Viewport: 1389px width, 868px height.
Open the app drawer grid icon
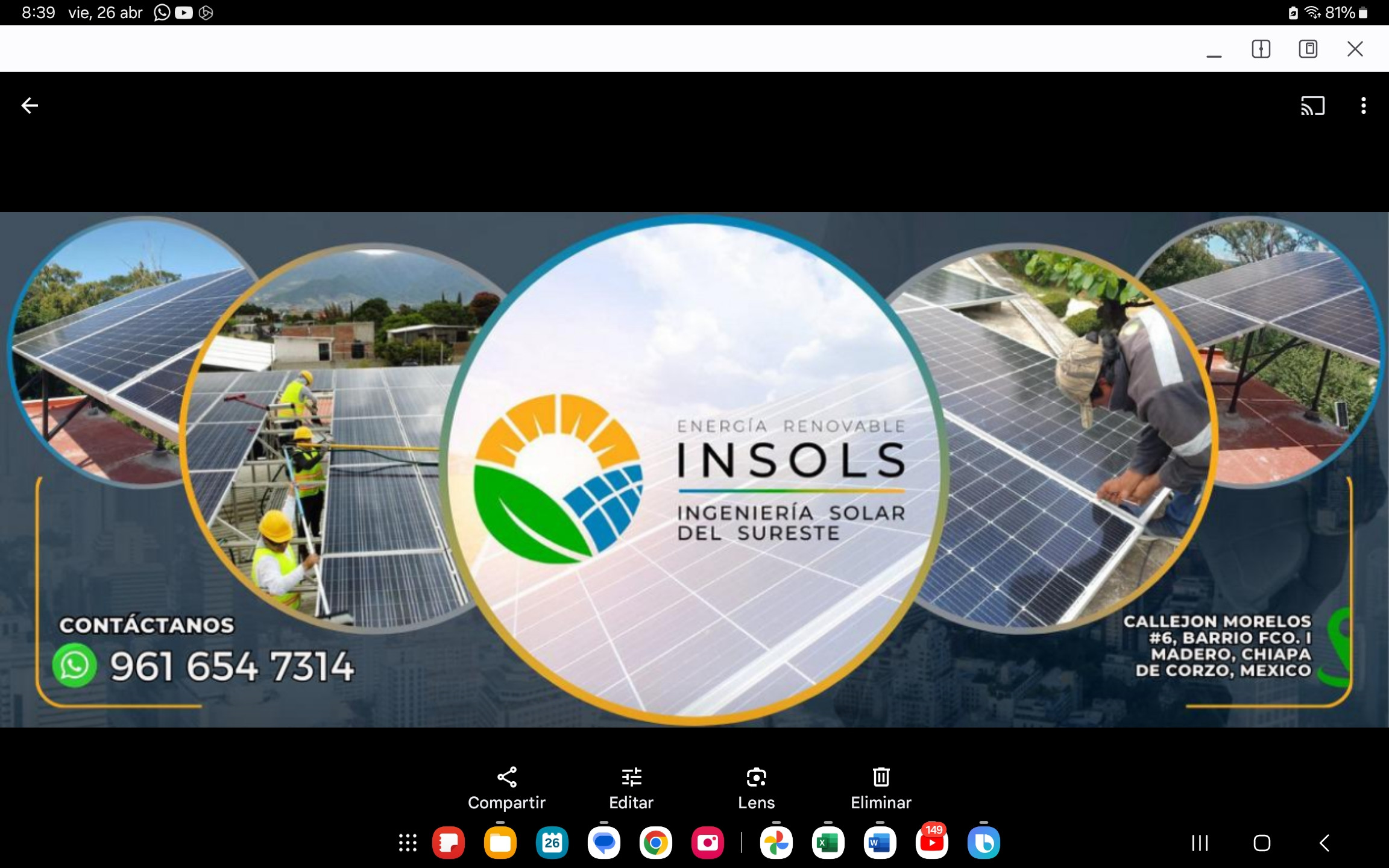pos(408,843)
